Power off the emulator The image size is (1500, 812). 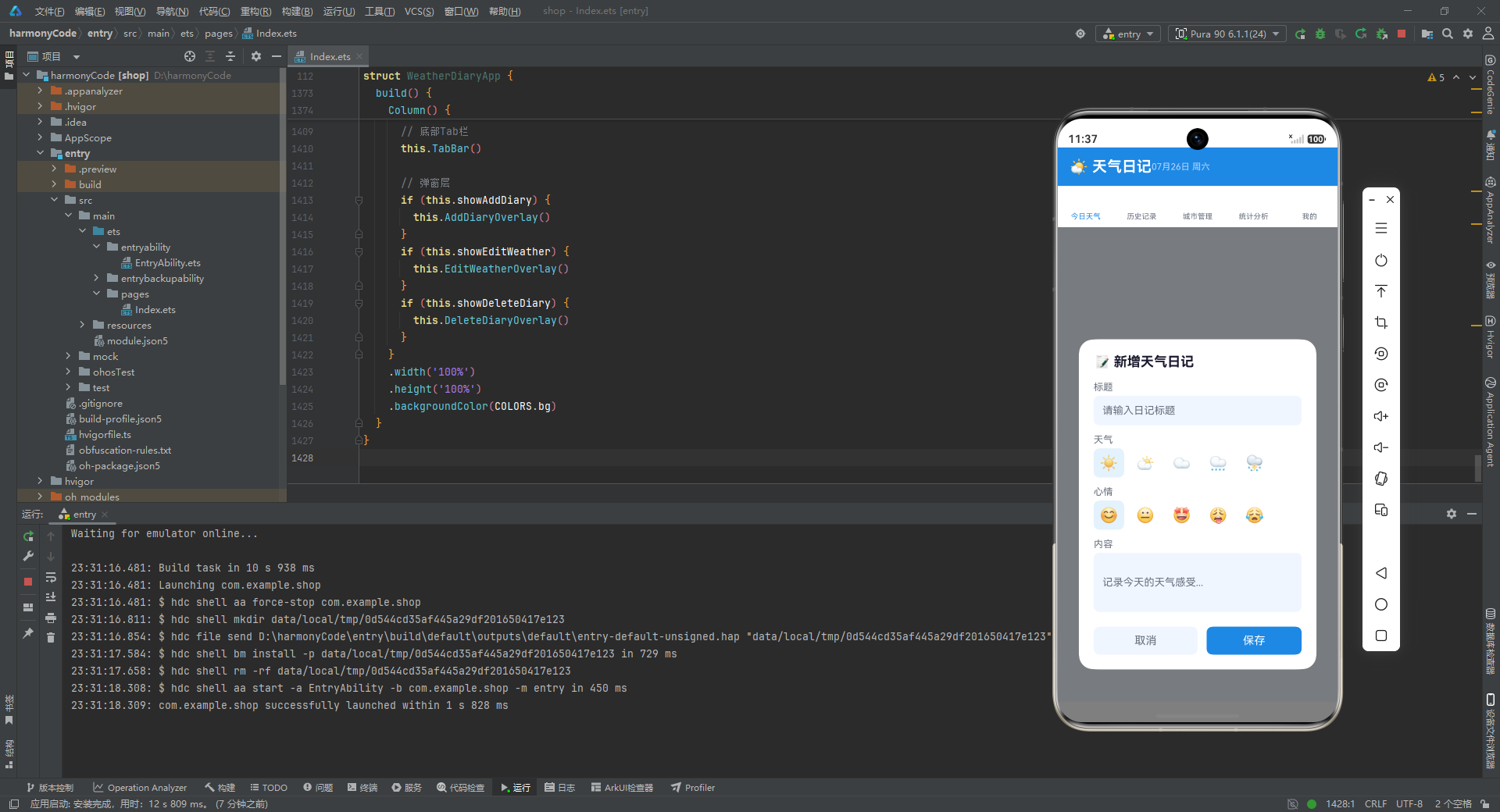coord(1381,260)
